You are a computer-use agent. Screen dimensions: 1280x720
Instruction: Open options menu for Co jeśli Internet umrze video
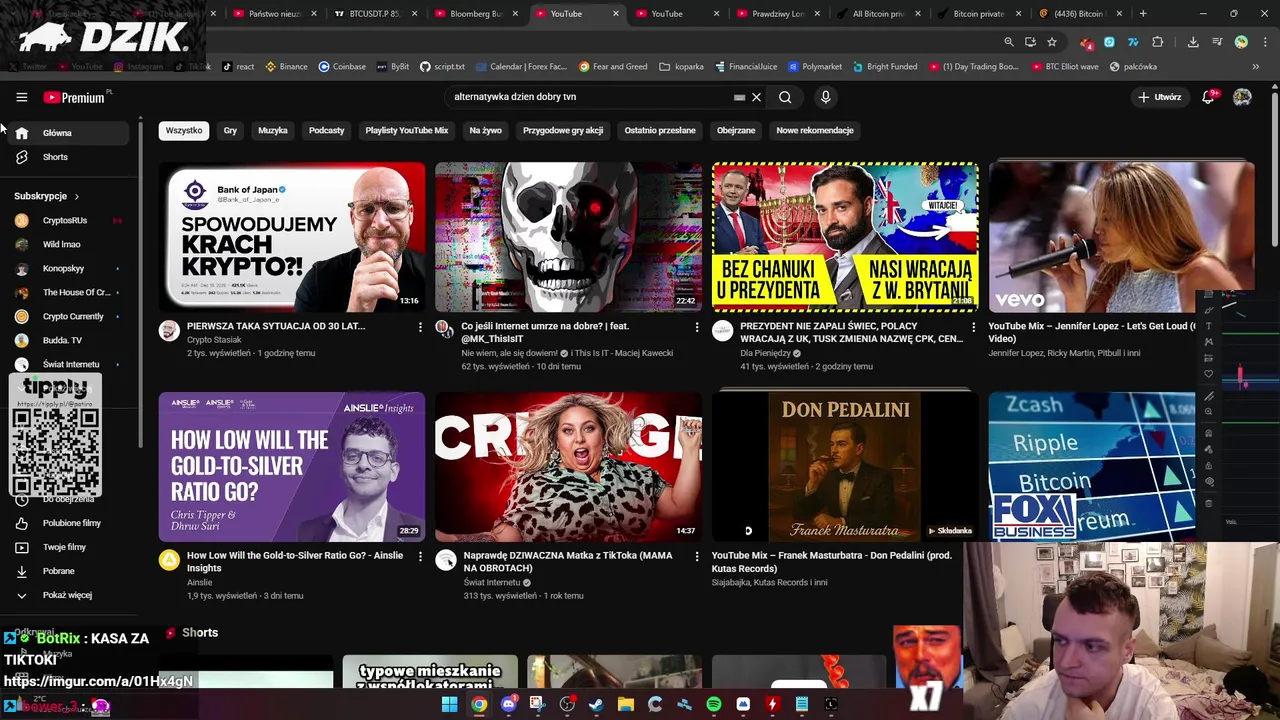(697, 327)
